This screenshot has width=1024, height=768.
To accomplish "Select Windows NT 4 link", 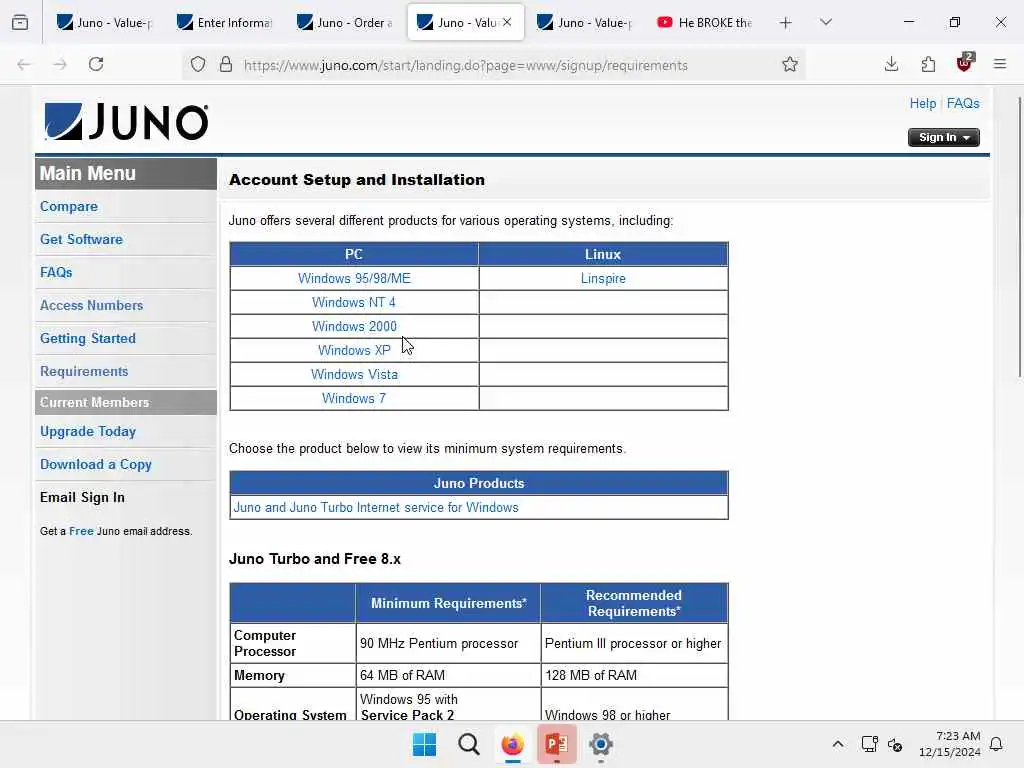I will [x=354, y=302].
